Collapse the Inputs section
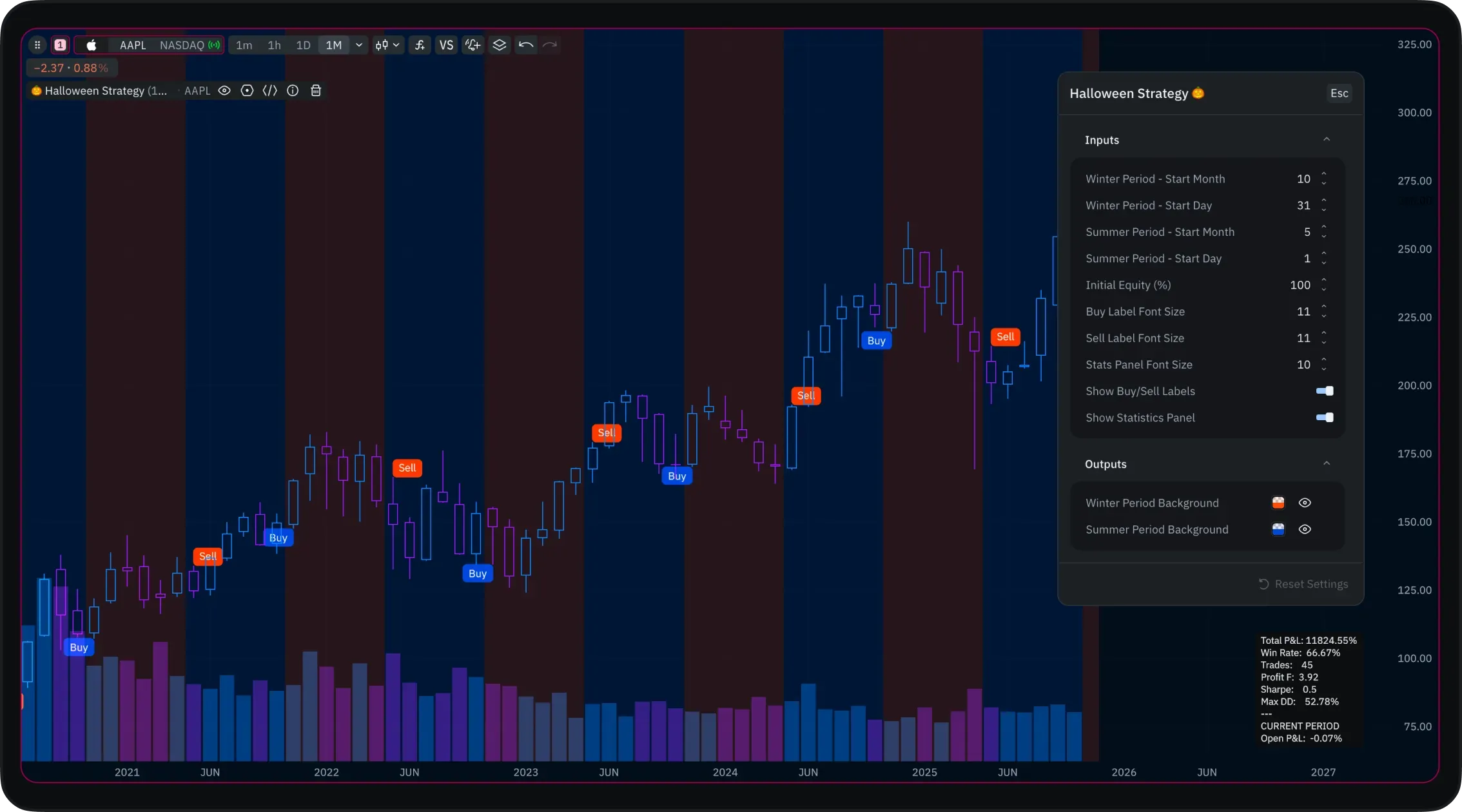 (x=1327, y=140)
